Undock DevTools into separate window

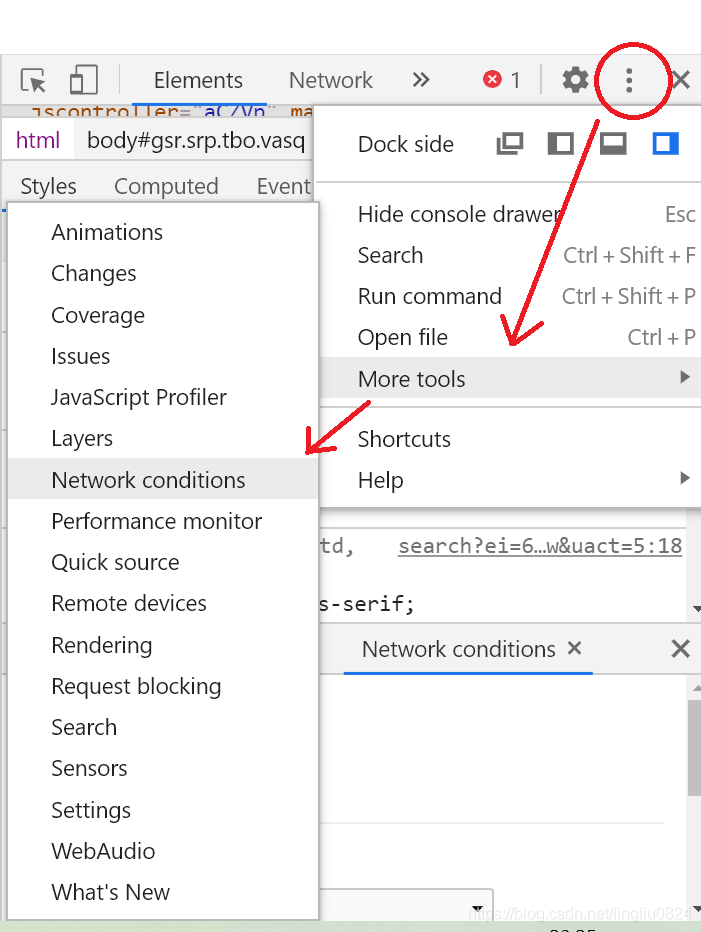[510, 144]
